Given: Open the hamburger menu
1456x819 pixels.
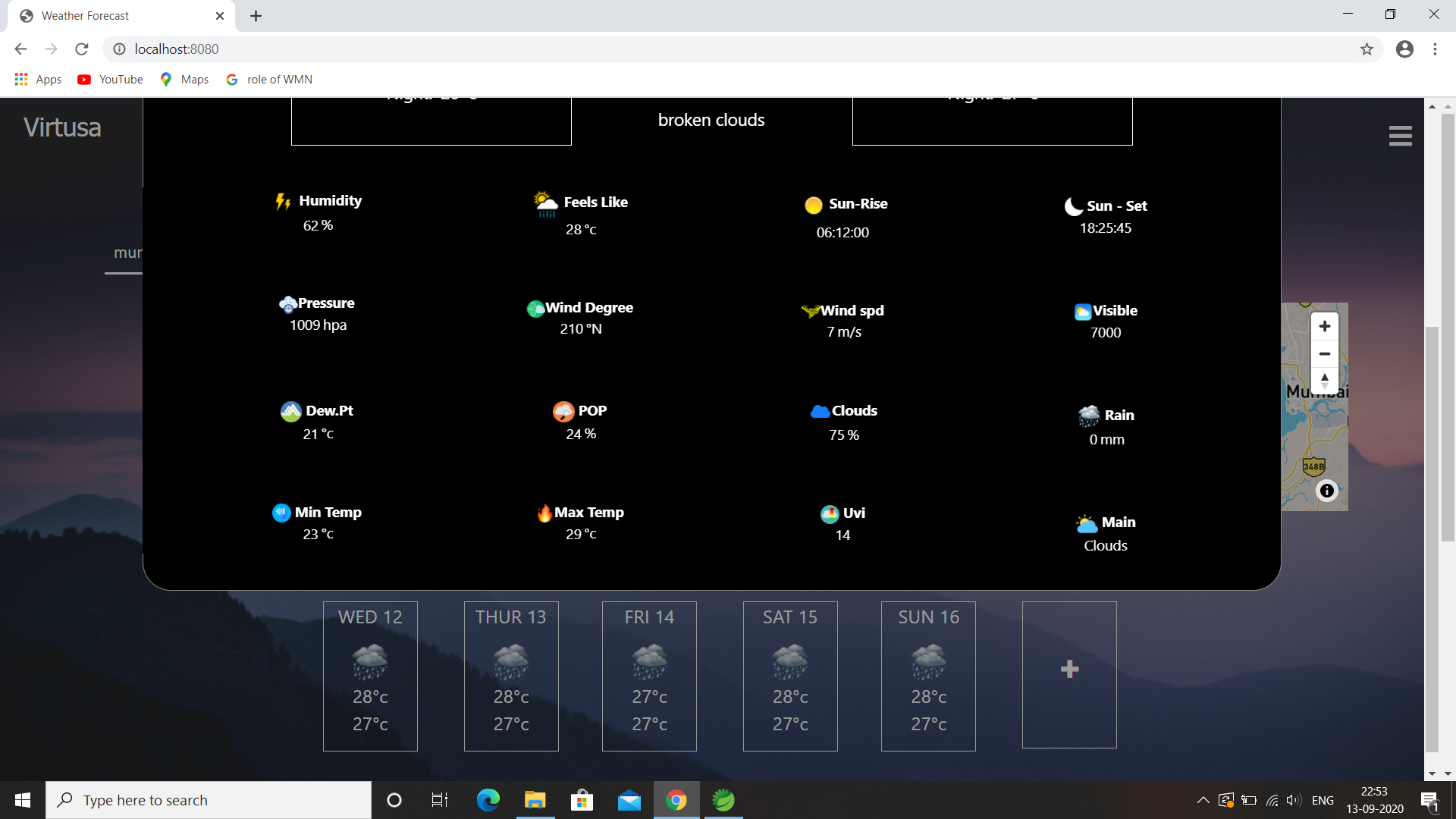Looking at the screenshot, I should coord(1400,135).
